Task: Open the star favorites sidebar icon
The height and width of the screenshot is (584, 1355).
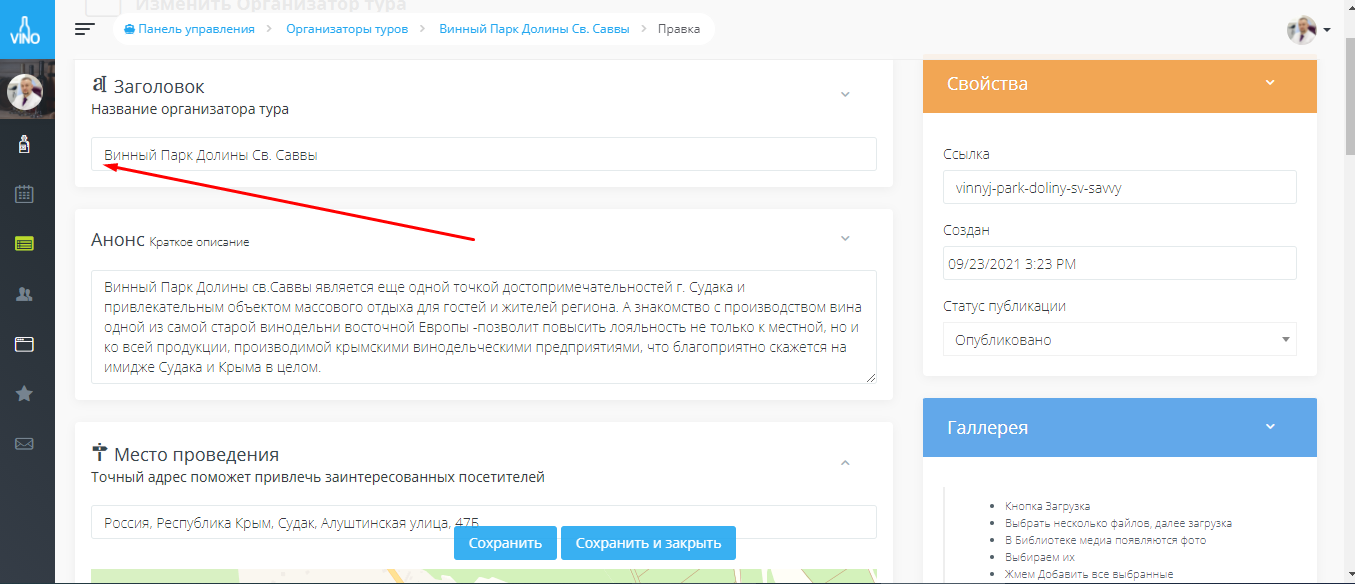Action: (x=24, y=394)
